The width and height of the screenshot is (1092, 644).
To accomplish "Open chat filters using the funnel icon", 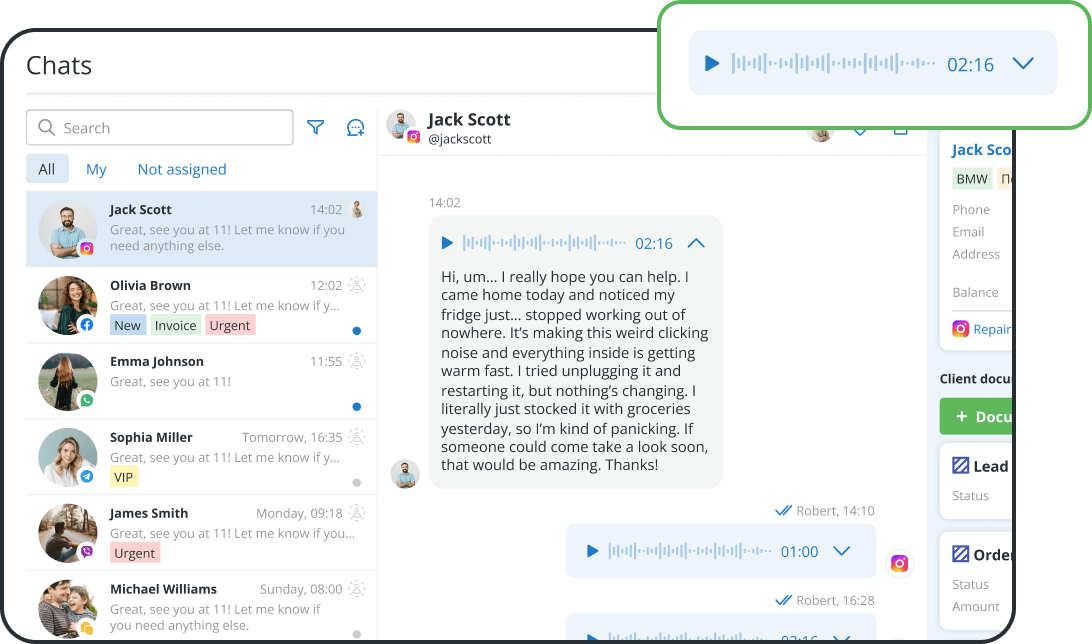I will pos(315,127).
